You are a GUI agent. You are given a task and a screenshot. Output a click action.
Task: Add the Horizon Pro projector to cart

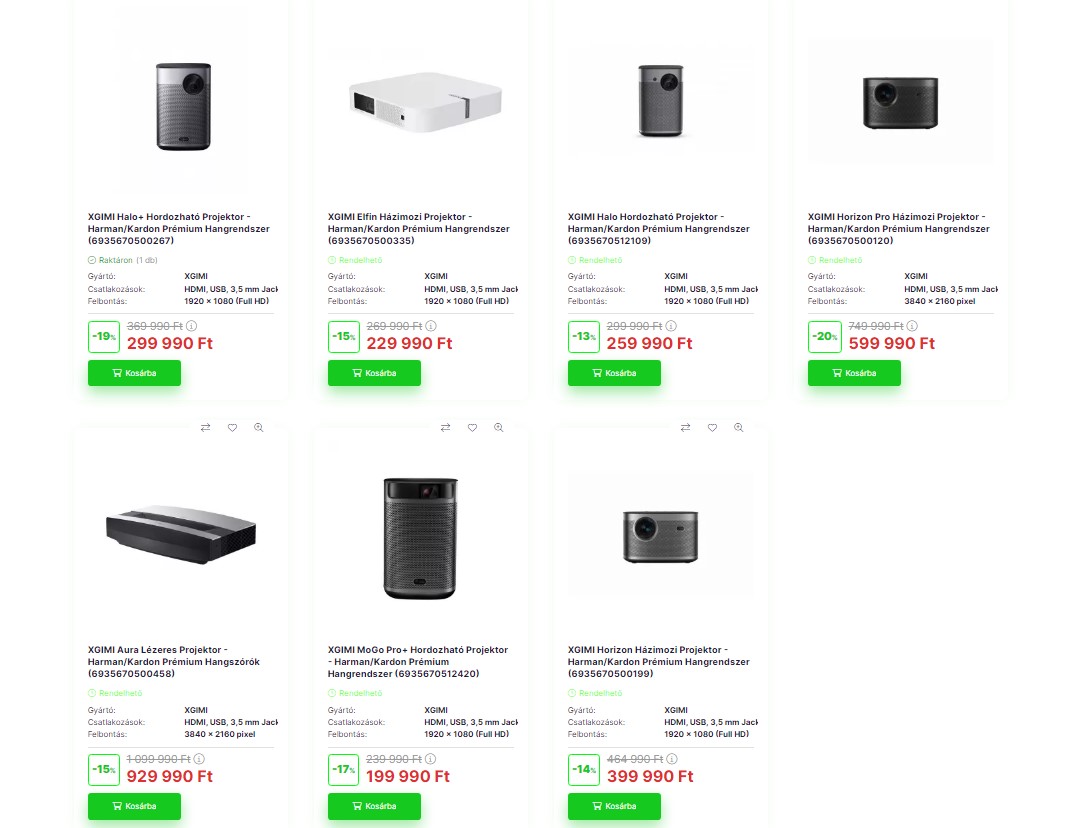point(854,373)
